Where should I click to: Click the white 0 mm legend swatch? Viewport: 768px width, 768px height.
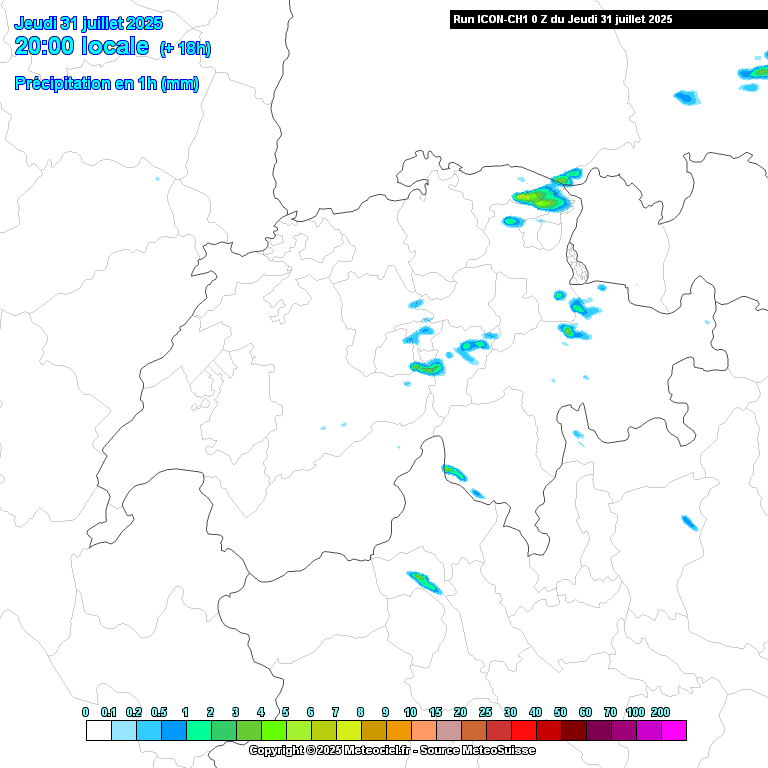coord(99,730)
